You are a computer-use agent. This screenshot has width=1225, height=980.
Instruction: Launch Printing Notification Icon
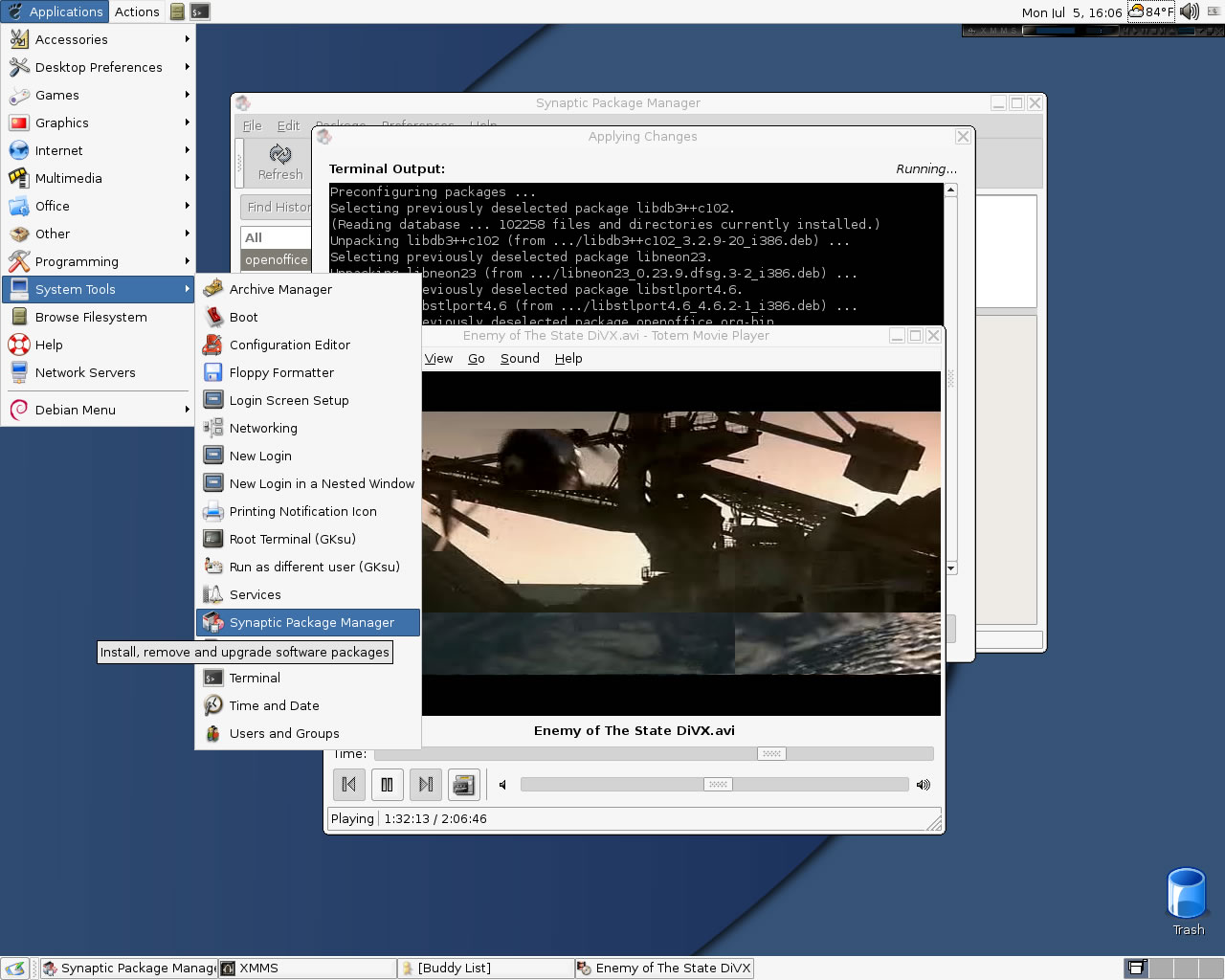308,511
